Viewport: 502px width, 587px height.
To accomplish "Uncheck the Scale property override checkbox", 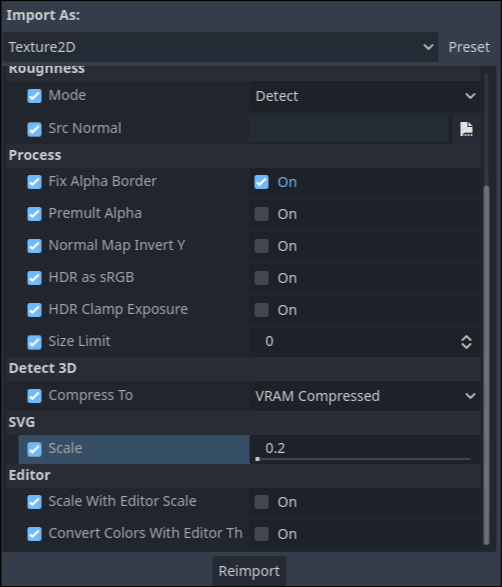I will [34, 449].
